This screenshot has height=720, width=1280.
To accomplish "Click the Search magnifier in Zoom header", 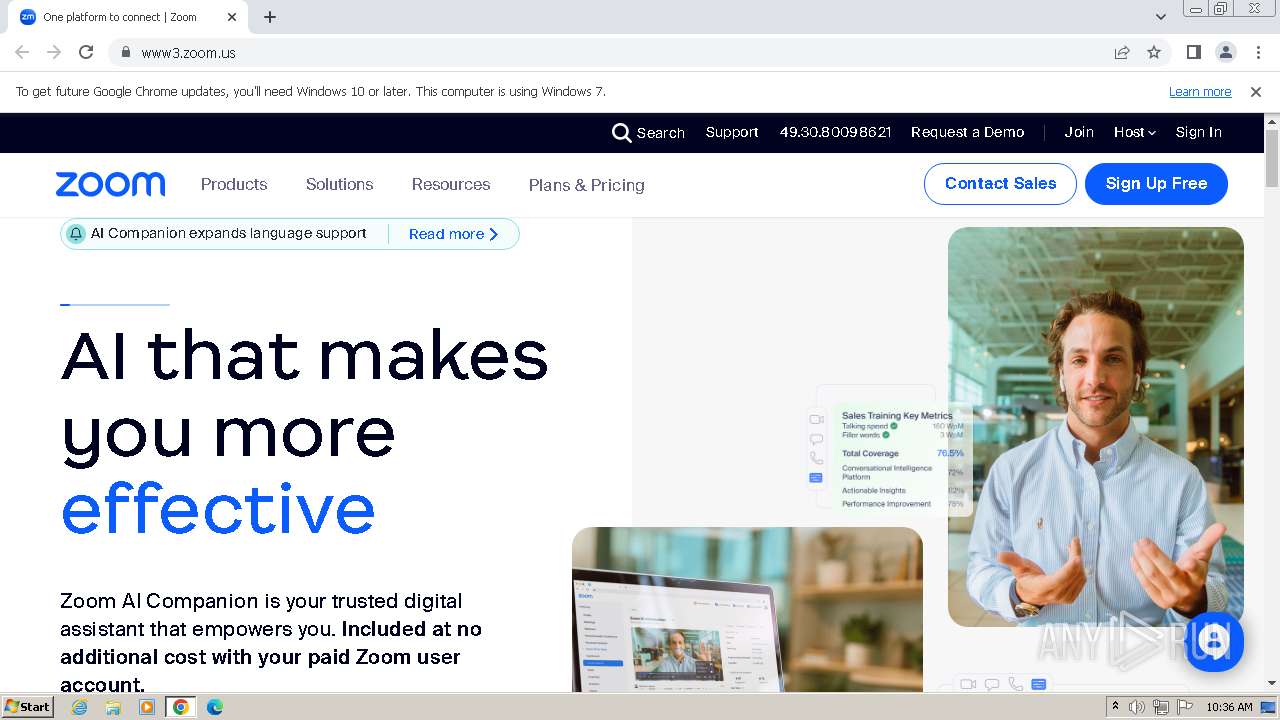I will [x=621, y=133].
